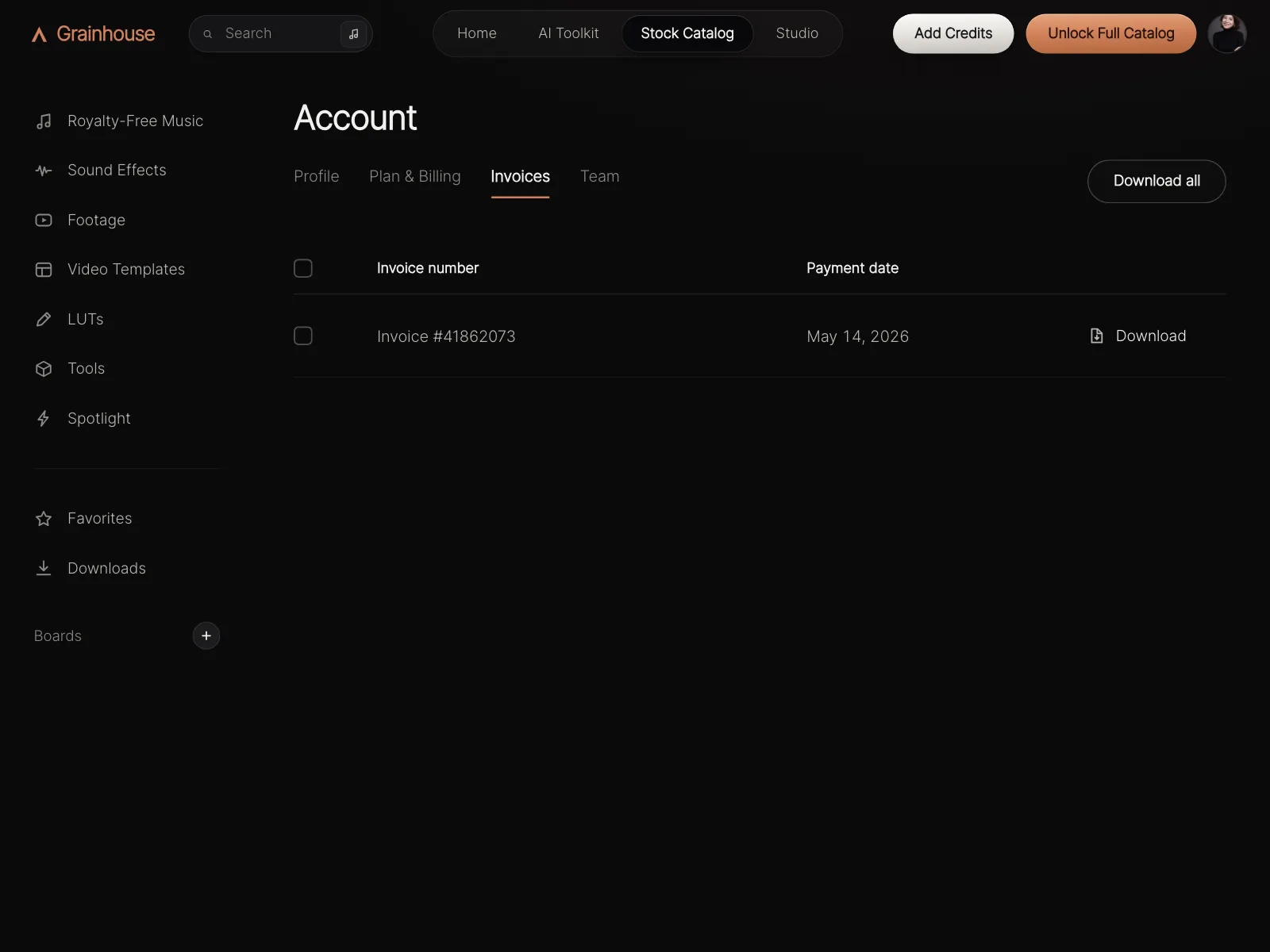This screenshot has height=952, width=1270.
Task: Download Invoice #41862073
Action: [x=1138, y=336]
